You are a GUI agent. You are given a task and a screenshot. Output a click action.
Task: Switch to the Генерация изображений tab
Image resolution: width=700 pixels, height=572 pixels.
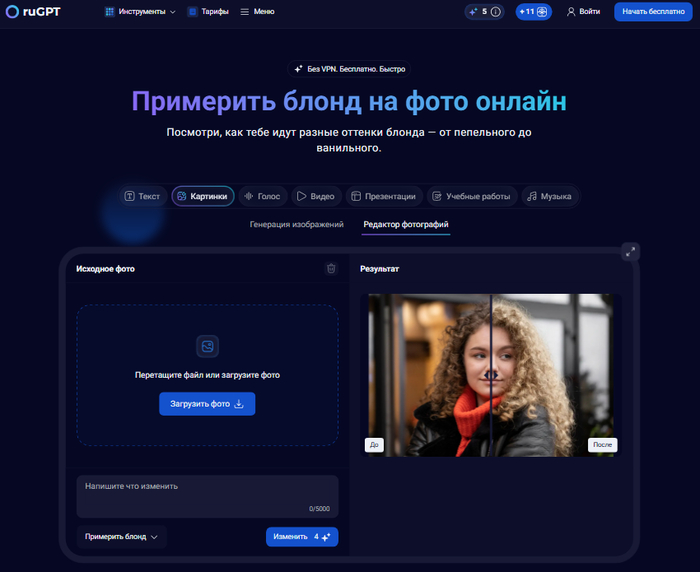pos(296,225)
